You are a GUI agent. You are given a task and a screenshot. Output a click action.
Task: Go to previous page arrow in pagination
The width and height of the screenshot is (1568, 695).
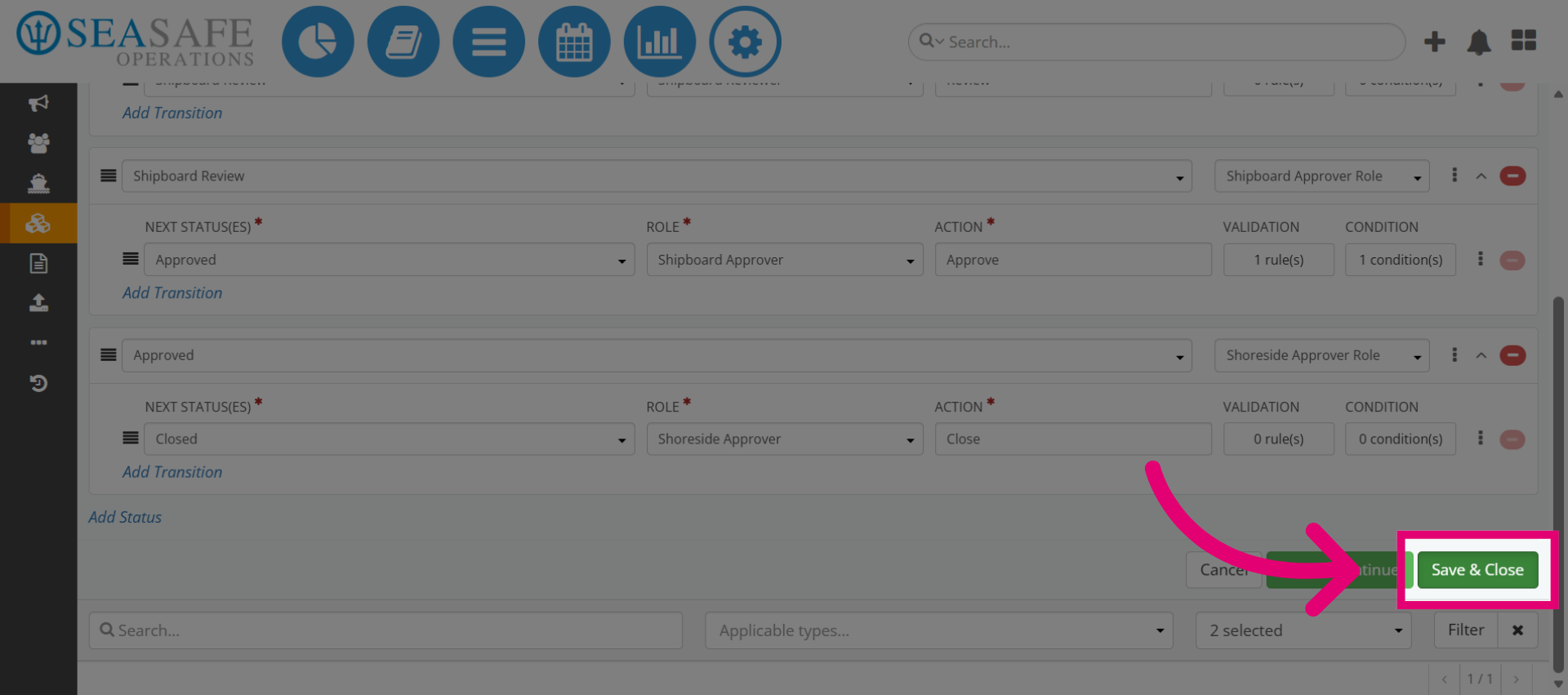pyautogui.click(x=1444, y=679)
